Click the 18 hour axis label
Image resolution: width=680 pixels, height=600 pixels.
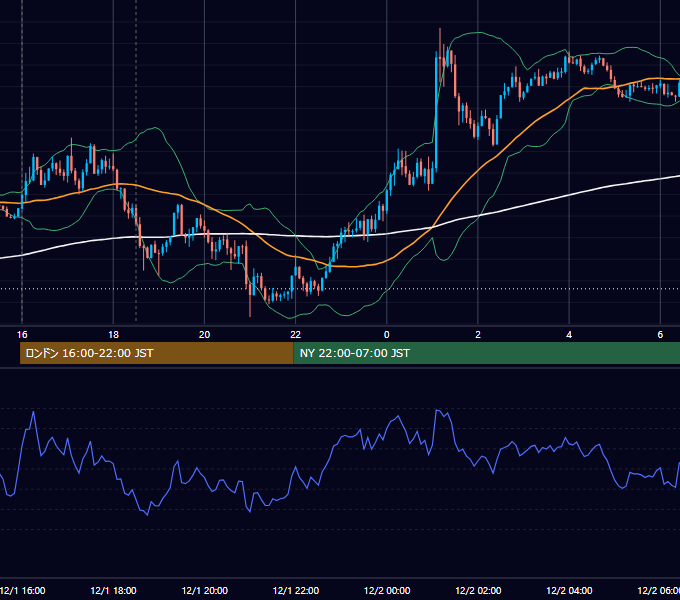[113, 335]
